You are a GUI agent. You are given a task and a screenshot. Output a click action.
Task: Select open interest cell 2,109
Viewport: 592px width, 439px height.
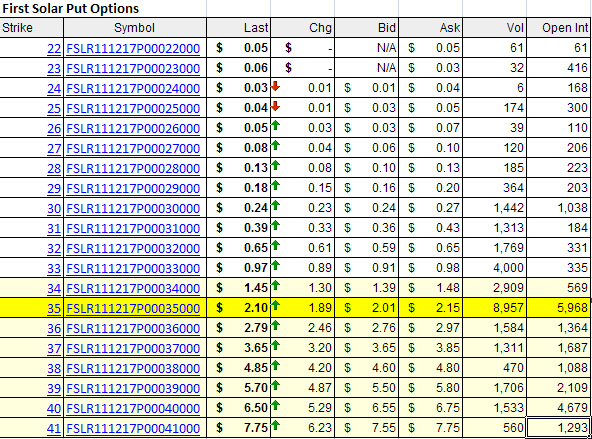click(559, 388)
